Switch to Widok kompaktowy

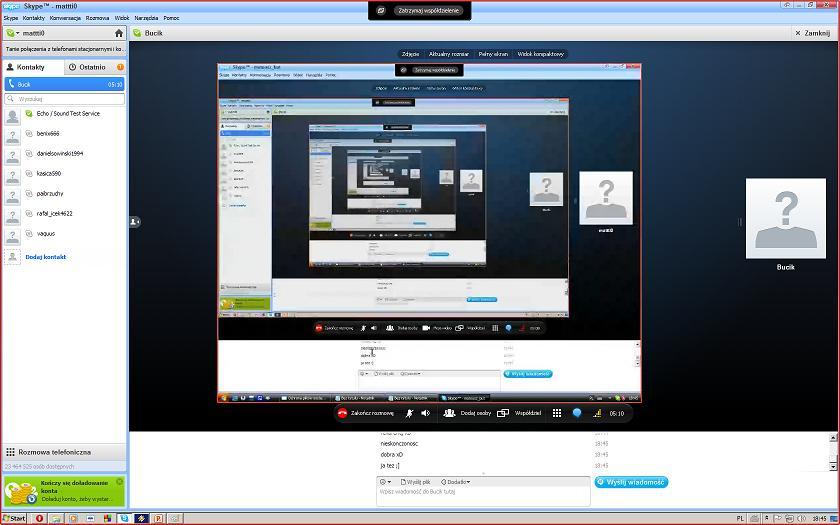tap(541, 54)
